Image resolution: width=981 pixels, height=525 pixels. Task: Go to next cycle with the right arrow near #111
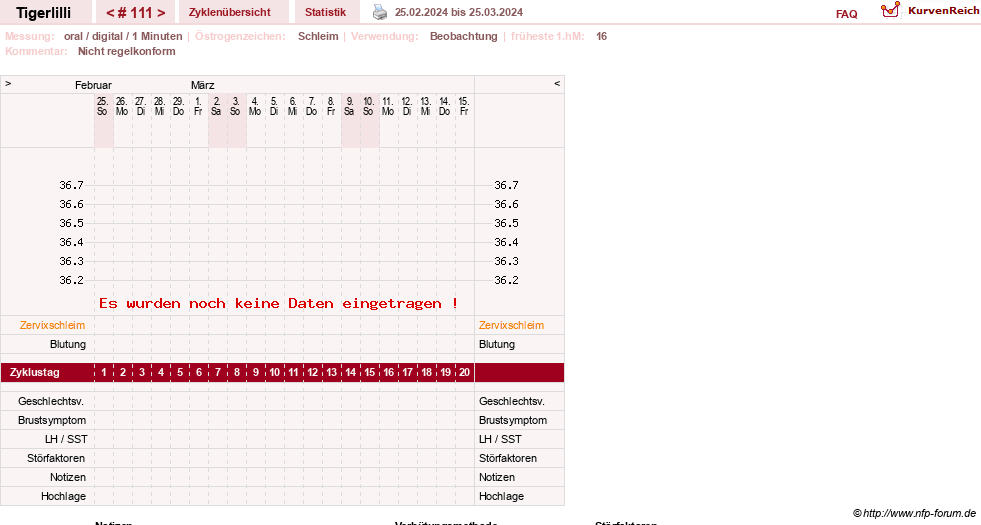161,13
